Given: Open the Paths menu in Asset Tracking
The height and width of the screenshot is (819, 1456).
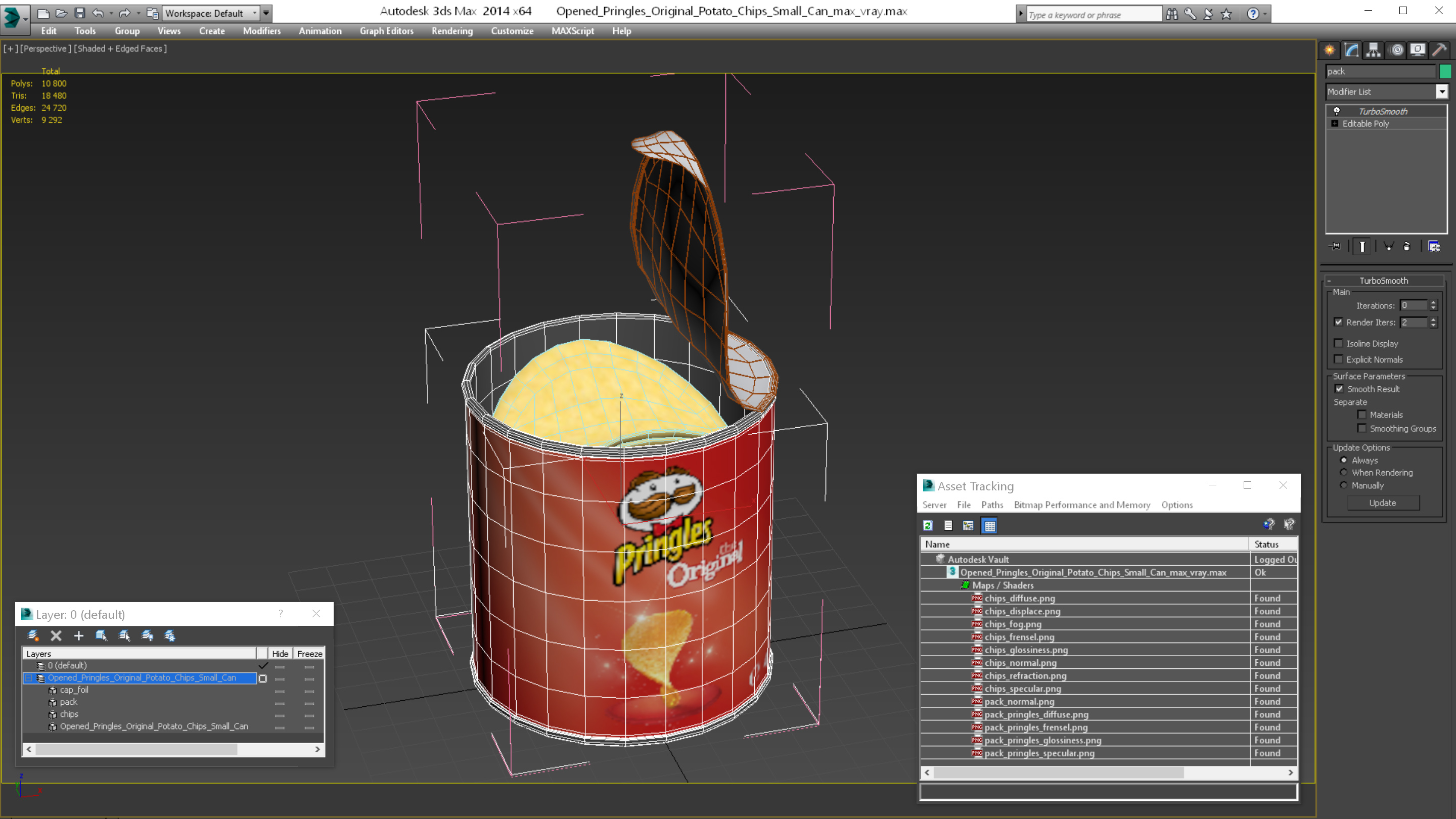Looking at the screenshot, I should (992, 505).
